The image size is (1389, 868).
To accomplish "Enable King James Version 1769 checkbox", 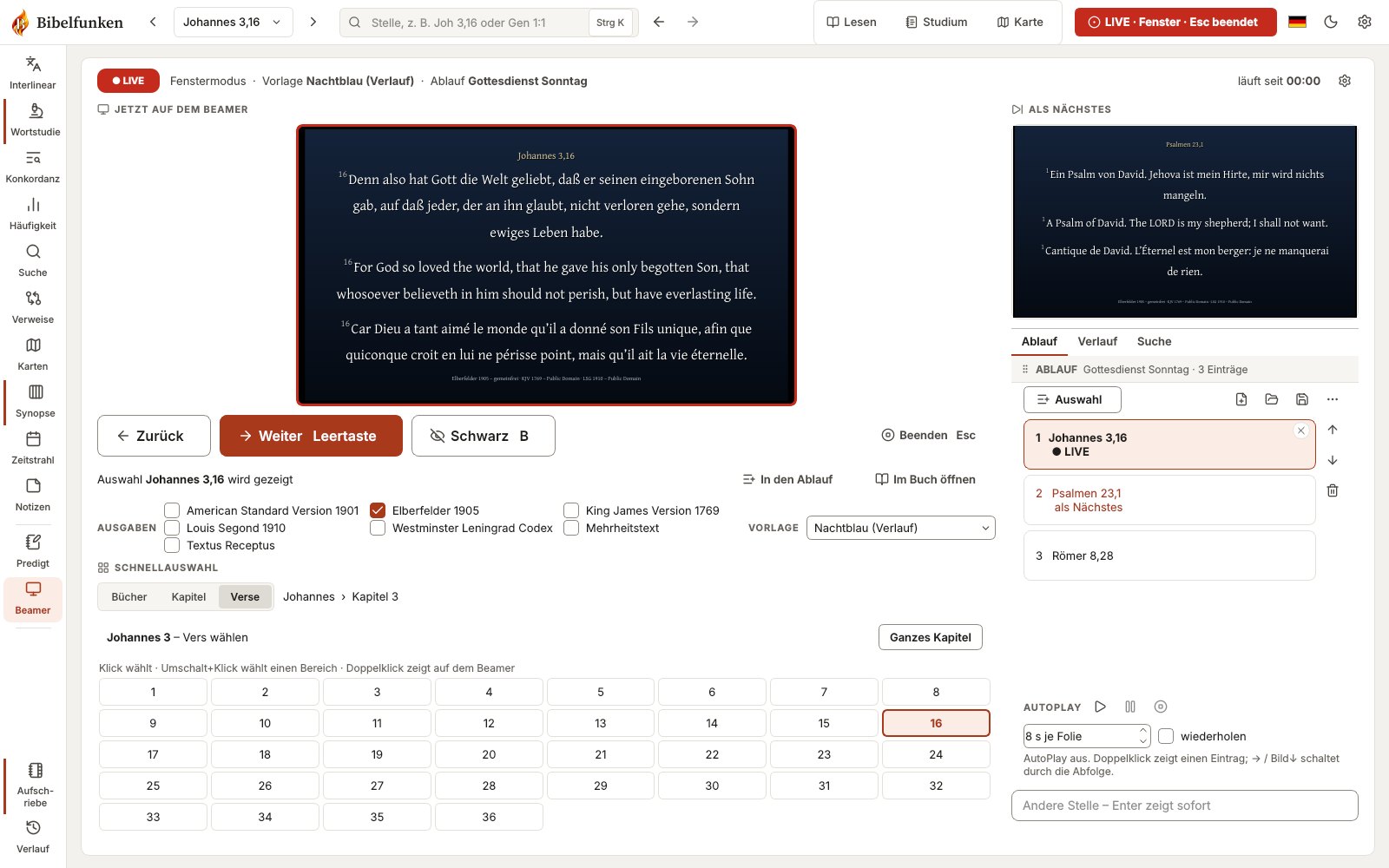I will [x=571, y=510].
